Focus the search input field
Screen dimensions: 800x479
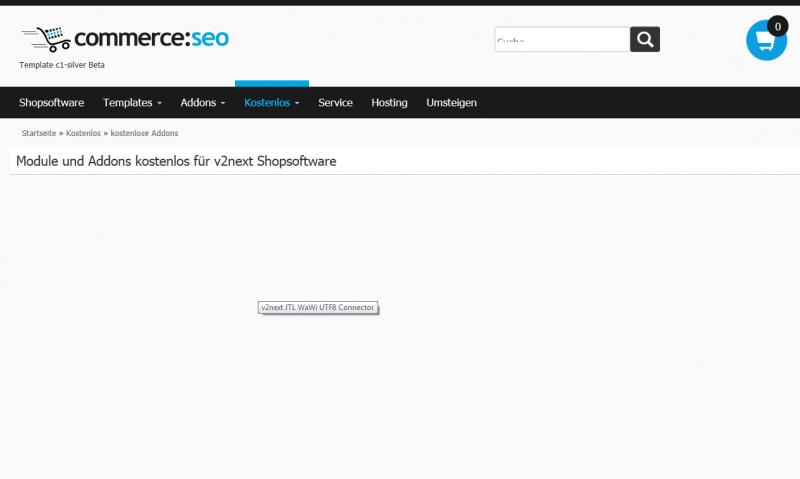click(x=561, y=40)
